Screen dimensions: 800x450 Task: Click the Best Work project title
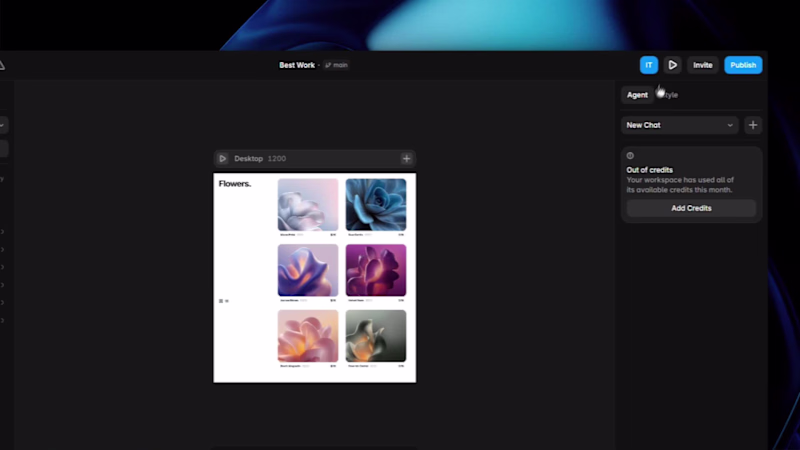(297, 65)
